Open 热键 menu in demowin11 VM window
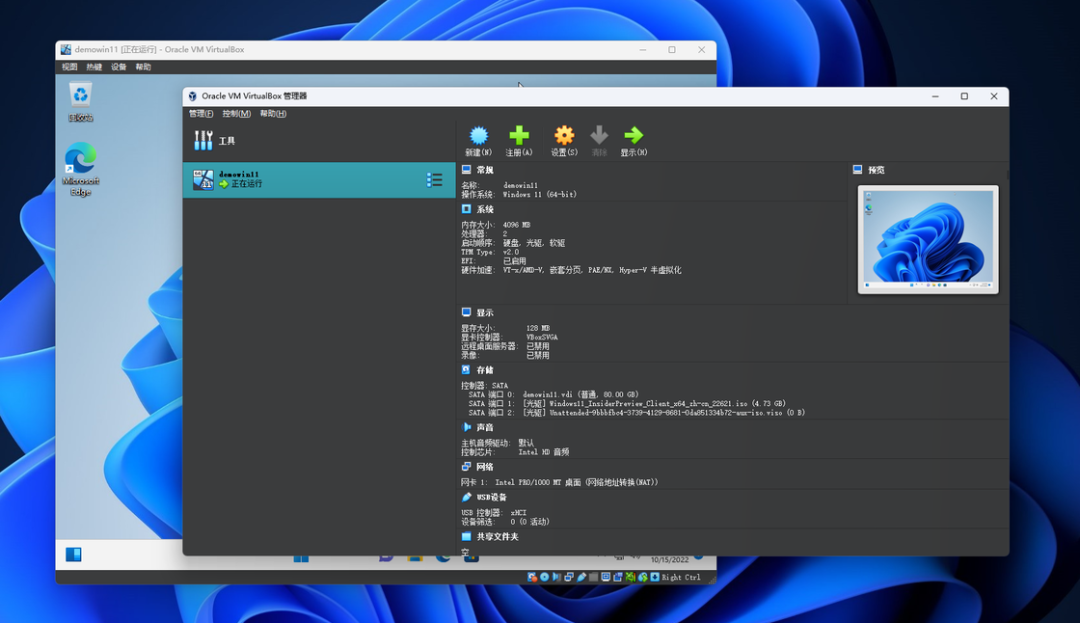Viewport: 1080px width, 623px height. (94, 67)
